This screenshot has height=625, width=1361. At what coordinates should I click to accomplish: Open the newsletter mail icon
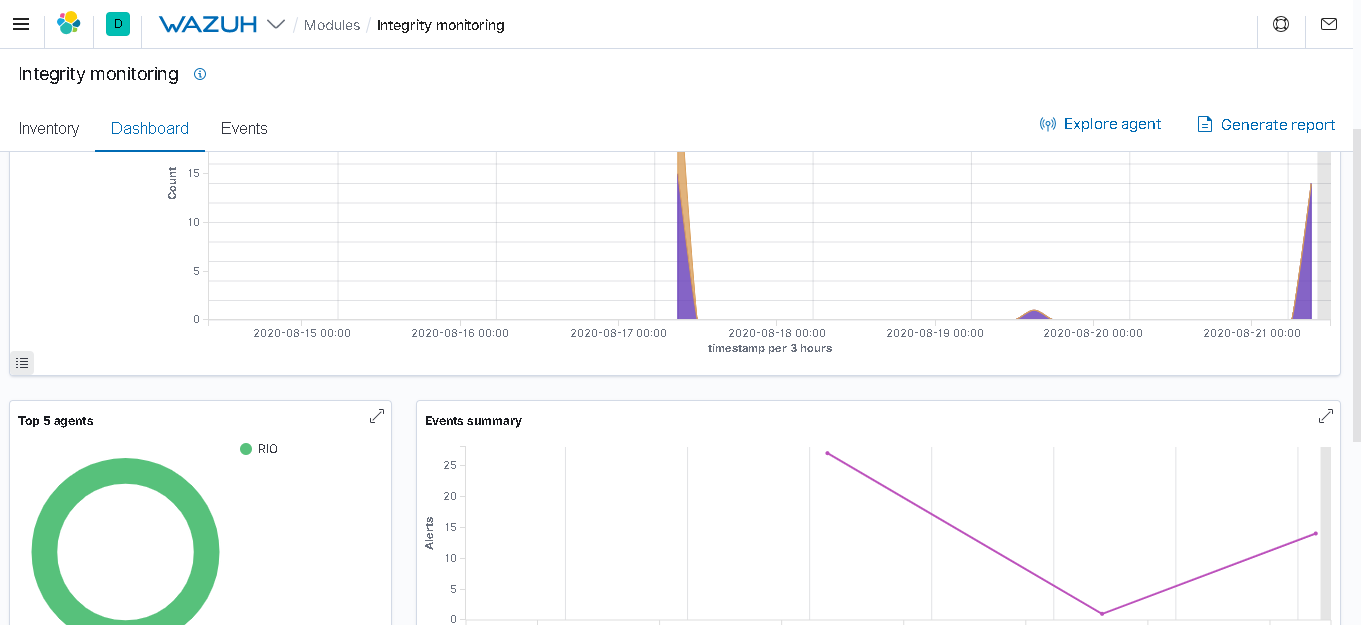(1329, 23)
